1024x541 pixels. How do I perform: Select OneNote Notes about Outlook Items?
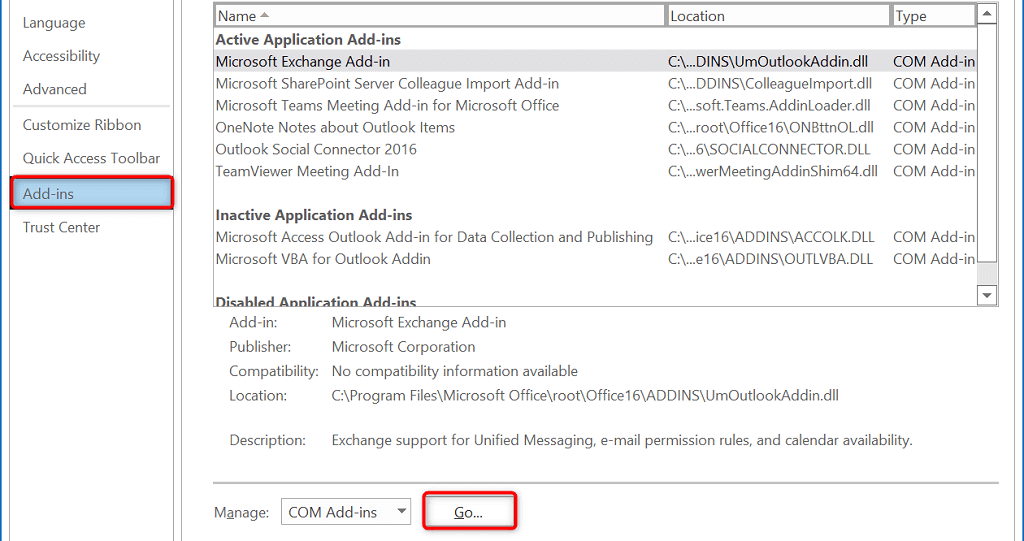pyautogui.click(x=595, y=127)
